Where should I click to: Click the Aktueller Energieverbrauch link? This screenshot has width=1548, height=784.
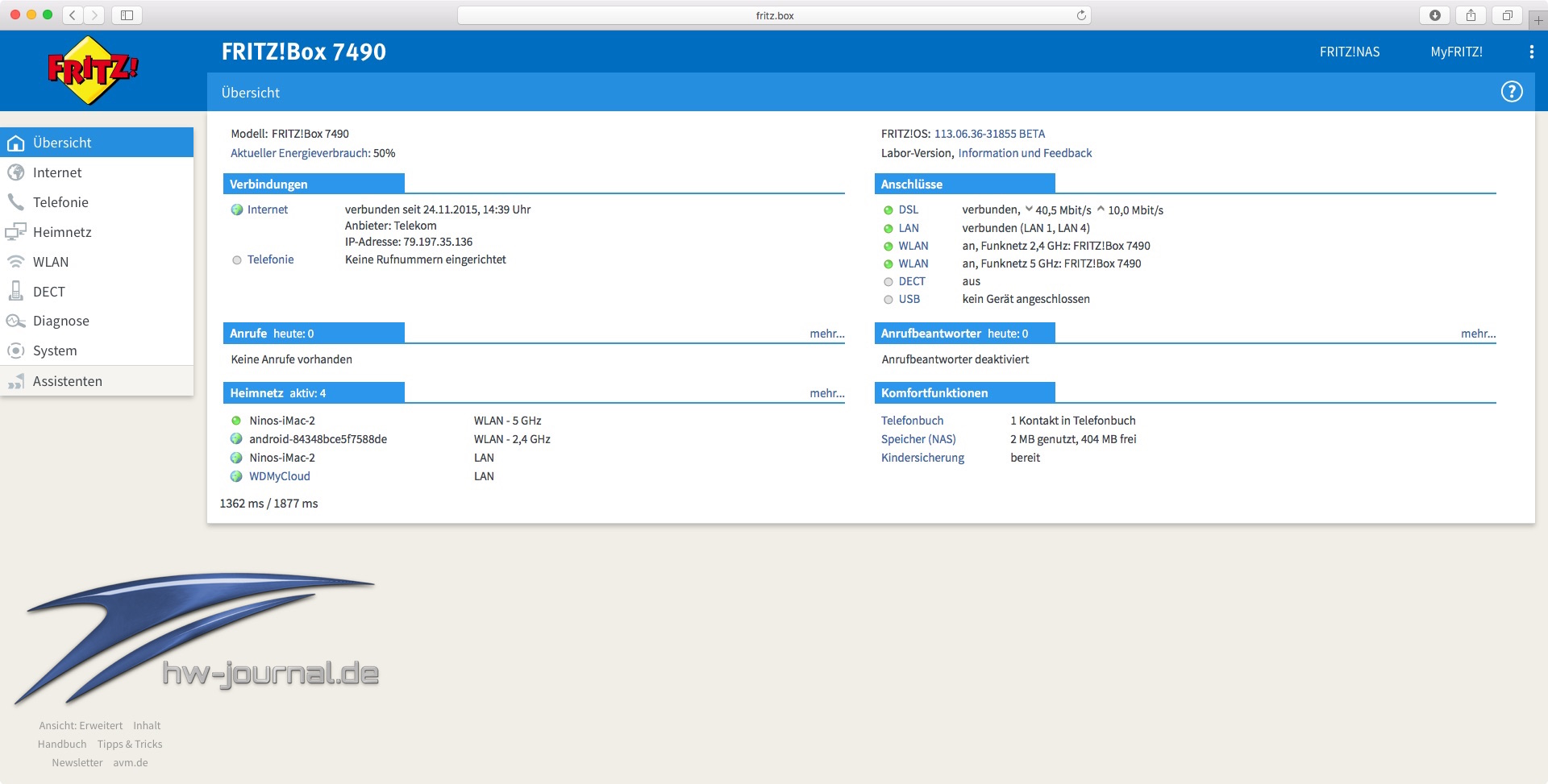pyautogui.click(x=300, y=153)
